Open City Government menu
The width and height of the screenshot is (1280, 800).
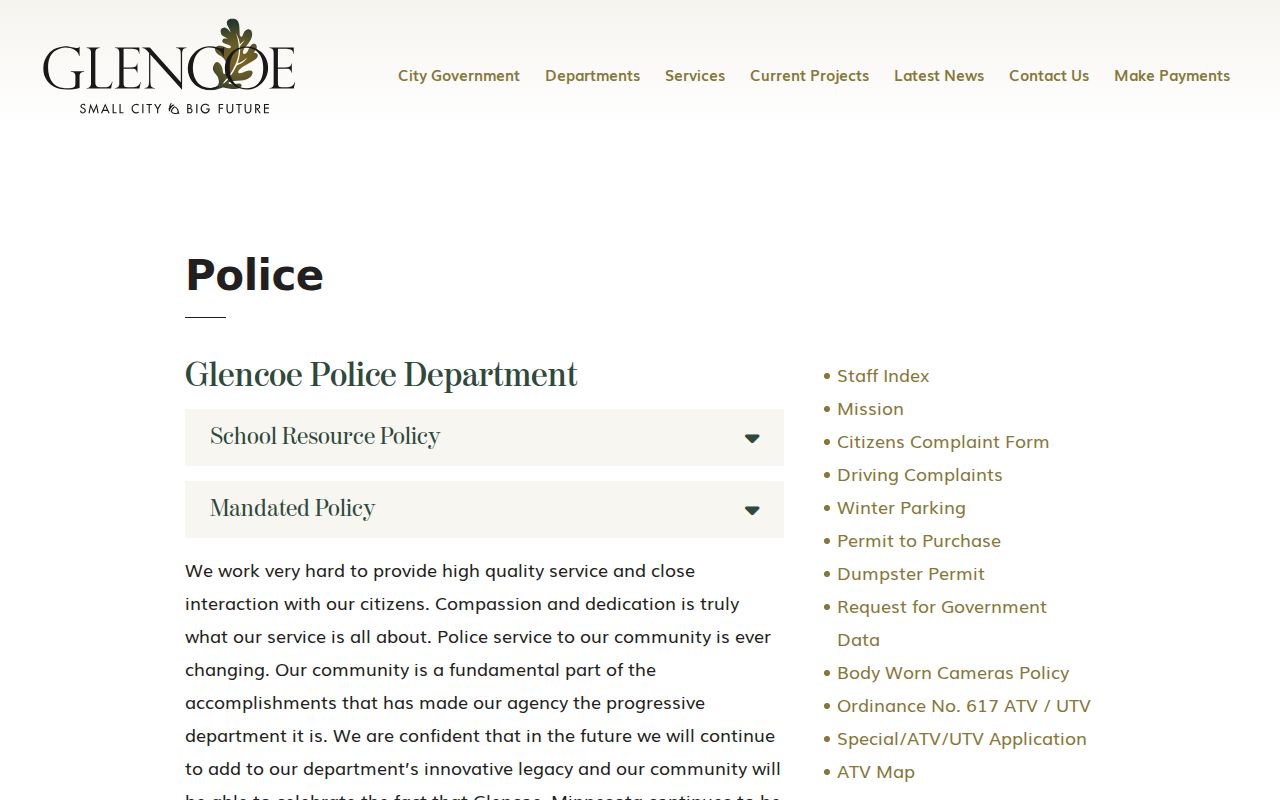[459, 76]
